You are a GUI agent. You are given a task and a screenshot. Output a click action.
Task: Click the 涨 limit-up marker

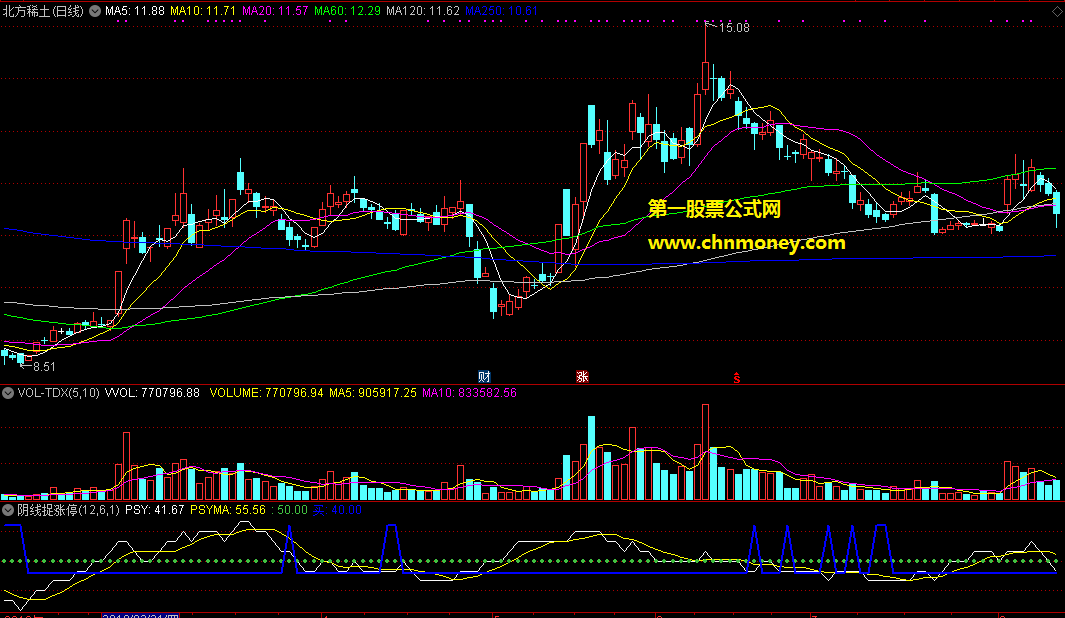[x=582, y=376]
